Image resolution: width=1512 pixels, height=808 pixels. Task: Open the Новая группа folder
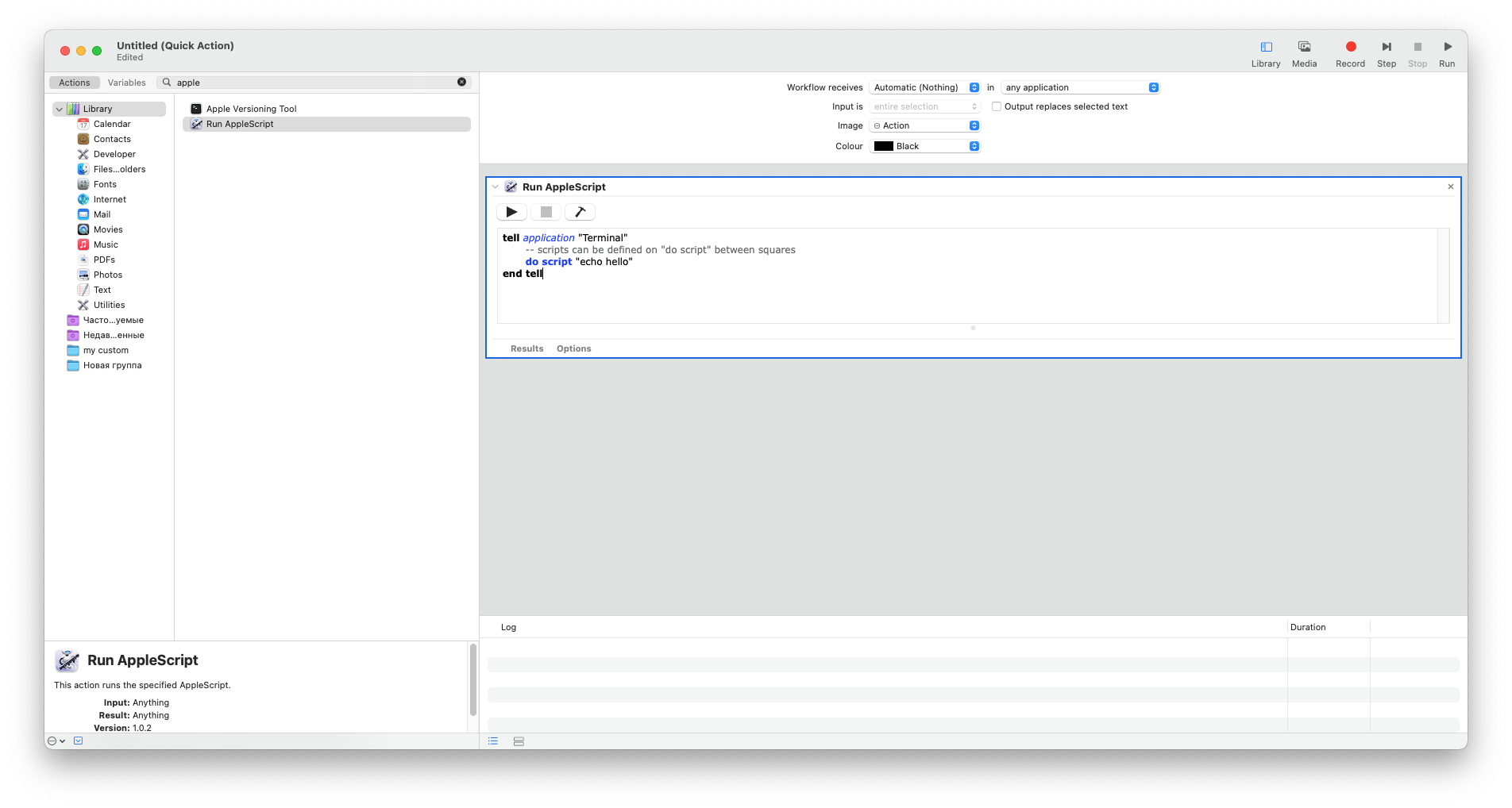(112, 365)
